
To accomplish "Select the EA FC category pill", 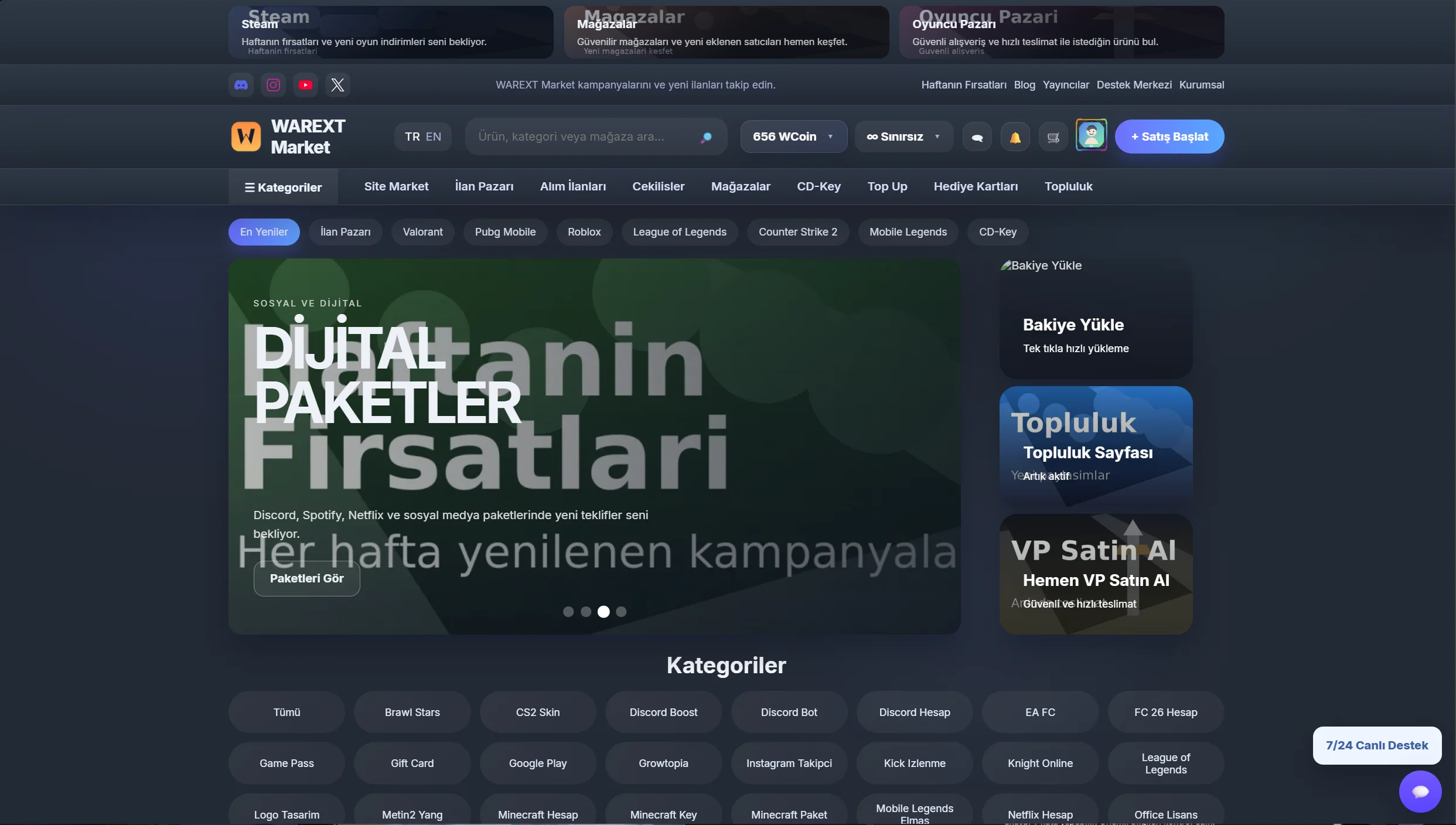I will coord(1040,712).
